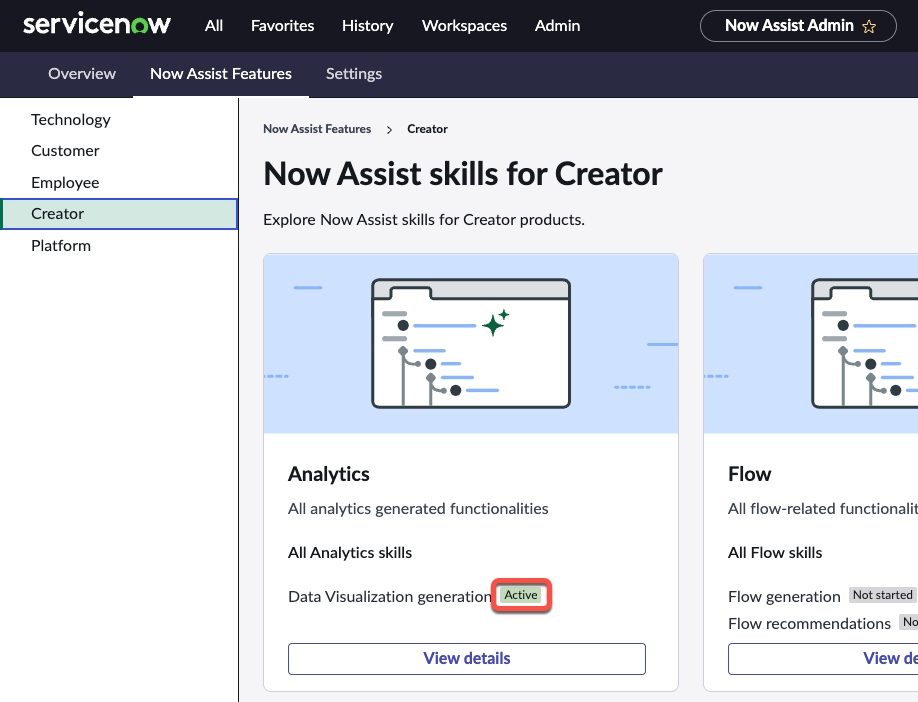This screenshot has width=918, height=702.
Task: Click the All Flow skills heading
Action: (x=775, y=553)
